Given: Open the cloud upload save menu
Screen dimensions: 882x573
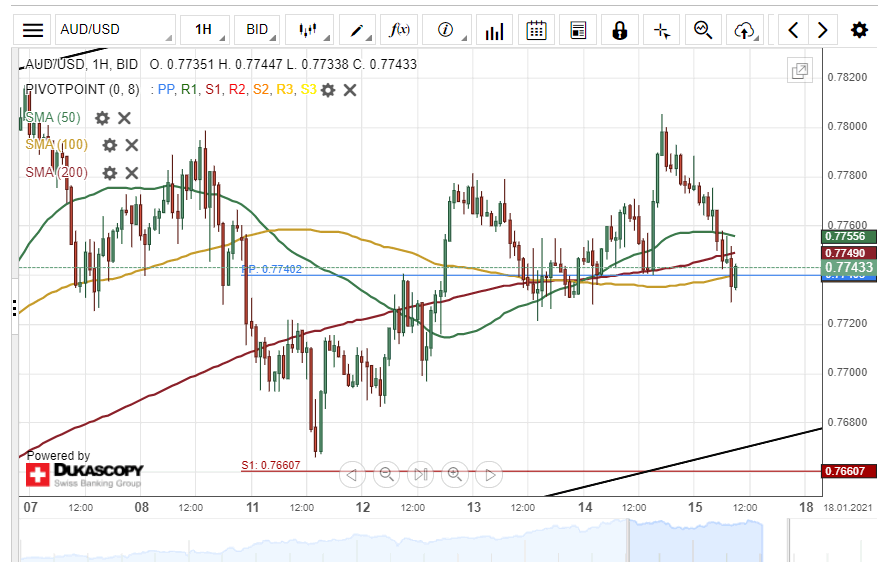Looking at the screenshot, I should pos(743,30).
